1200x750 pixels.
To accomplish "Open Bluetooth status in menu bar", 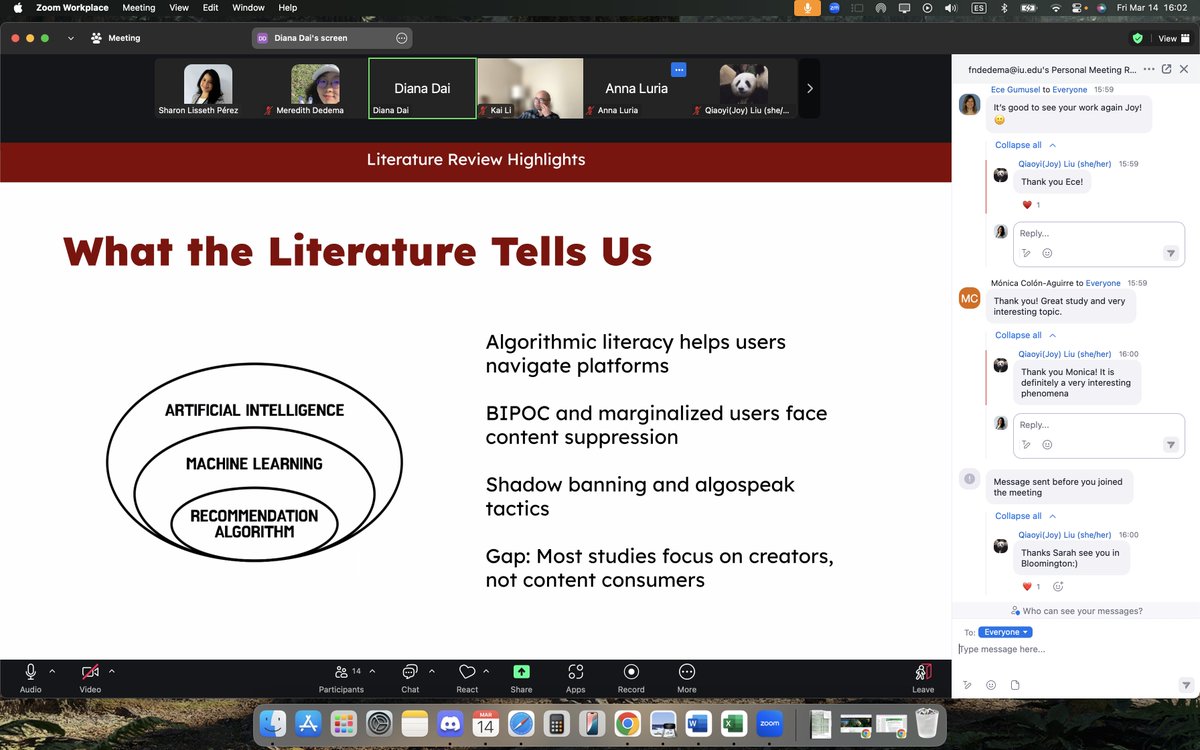I will click(1006, 8).
